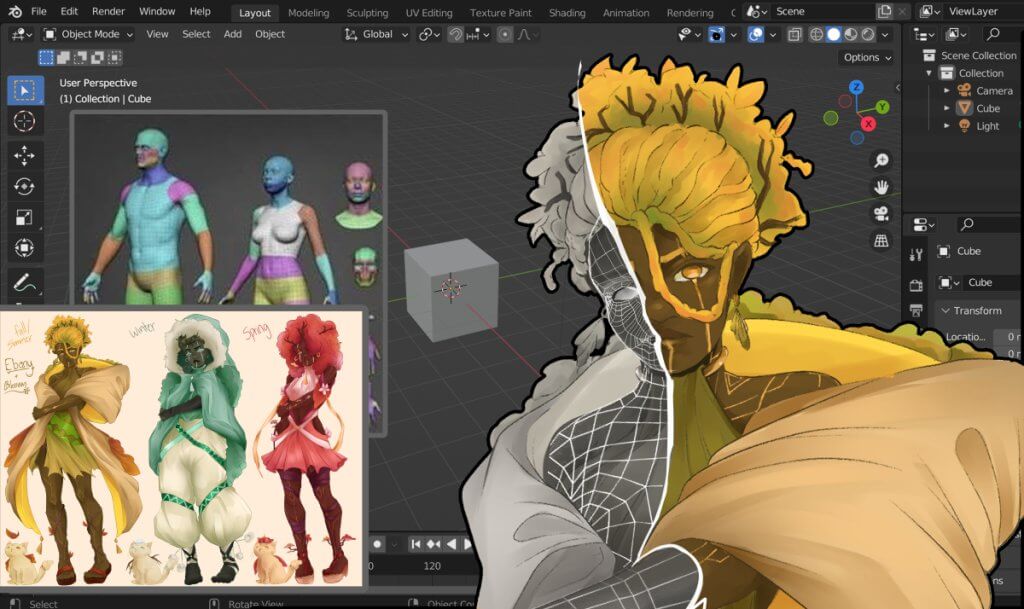1024x609 pixels.
Task: Toggle viewport overlays
Action: point(756,35)
